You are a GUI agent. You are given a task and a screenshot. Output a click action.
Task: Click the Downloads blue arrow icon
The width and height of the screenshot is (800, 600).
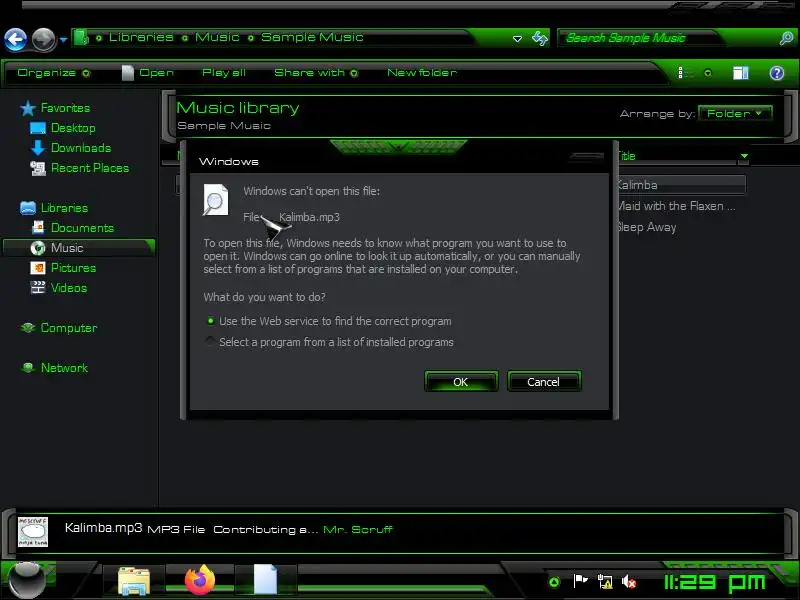38,148
